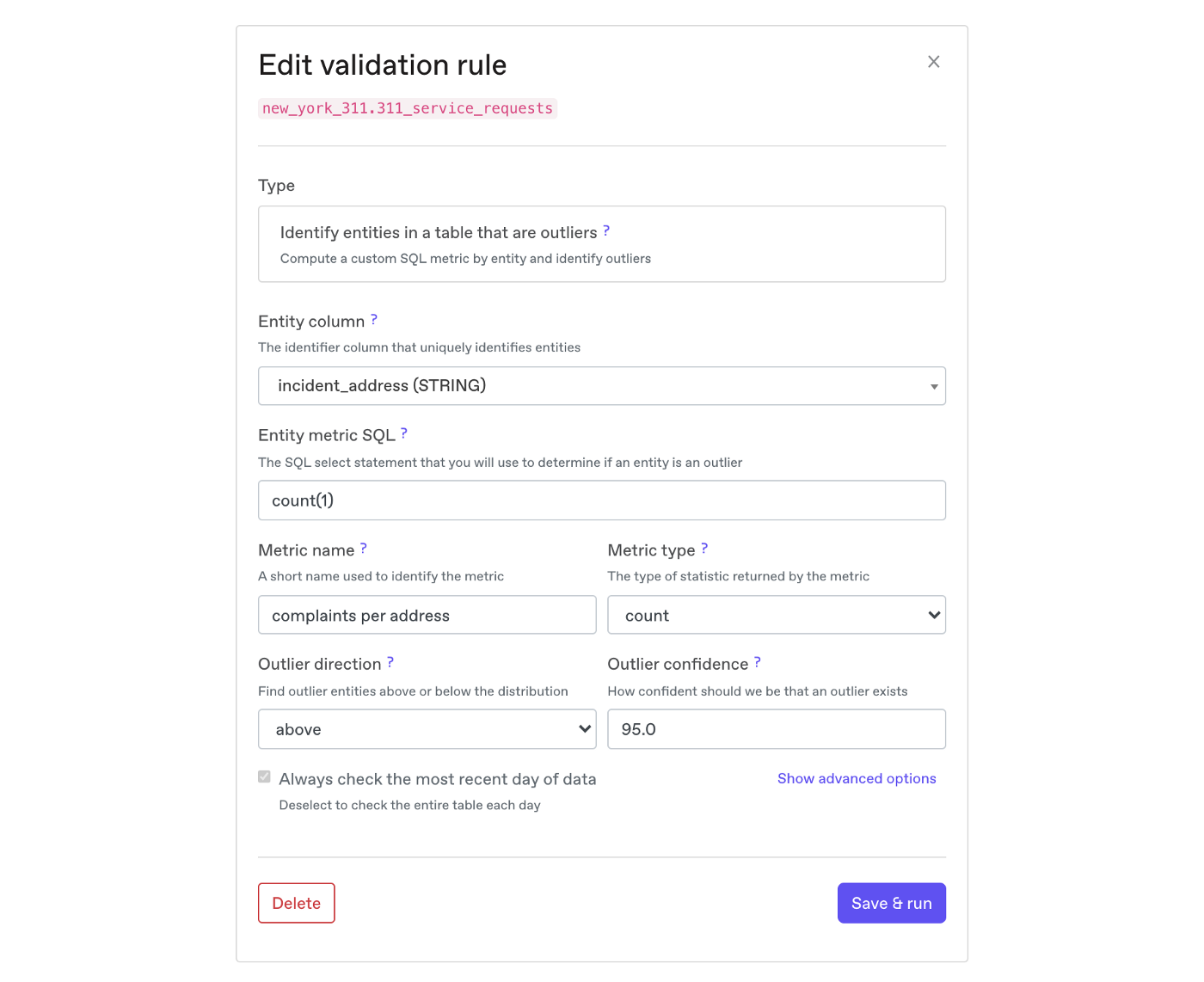Click the new_york_311 table name tag

point(408,108)
